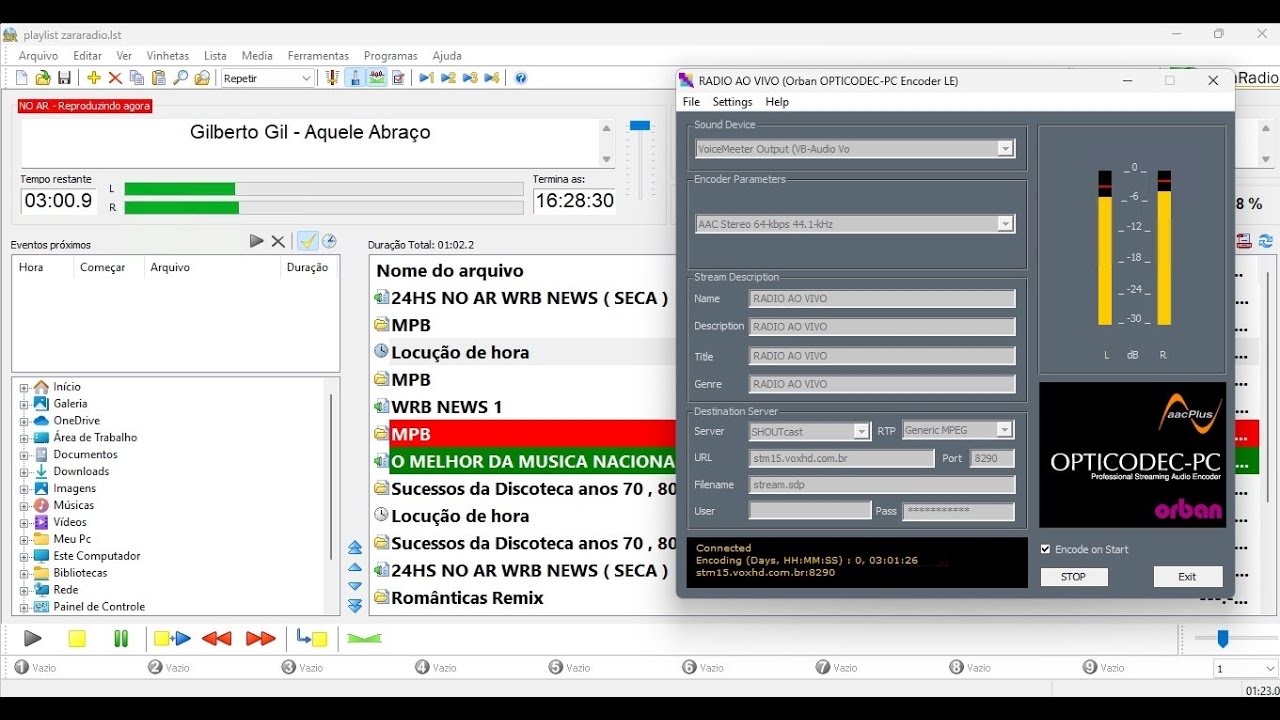The width and height of the screenshot is (1280, 720).
Task: Create a new playlist with the blank page icon
Action: point(22,78)
